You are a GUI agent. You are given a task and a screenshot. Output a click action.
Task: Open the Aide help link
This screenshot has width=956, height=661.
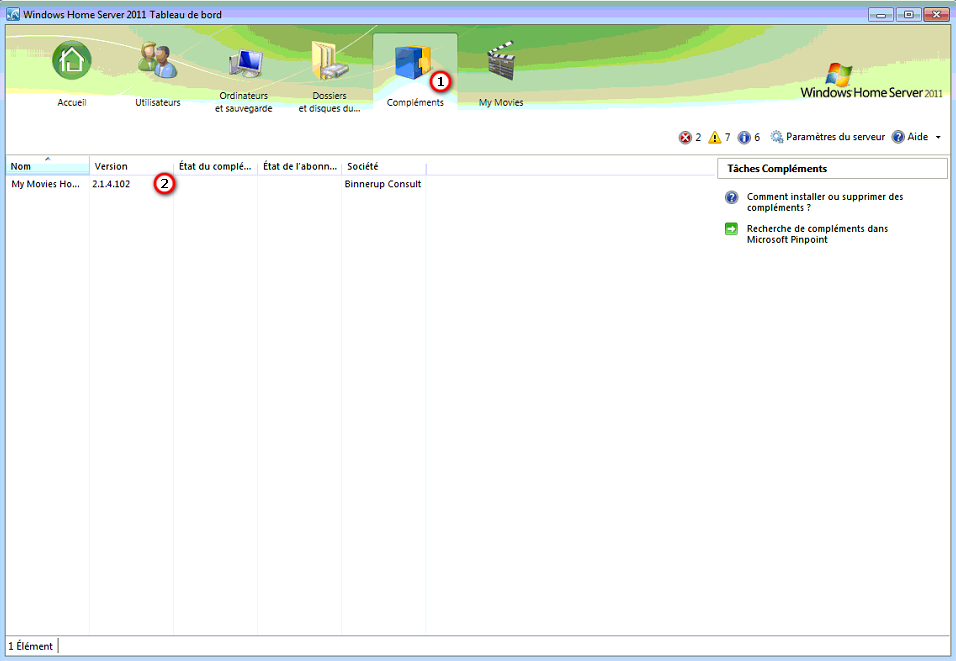coord(918,137)
